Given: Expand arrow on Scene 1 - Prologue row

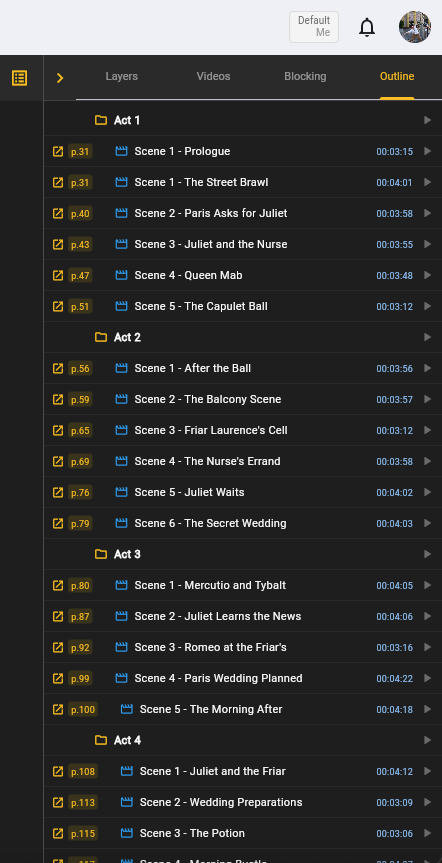Looking at the screenshot, I should pos(427,151).
